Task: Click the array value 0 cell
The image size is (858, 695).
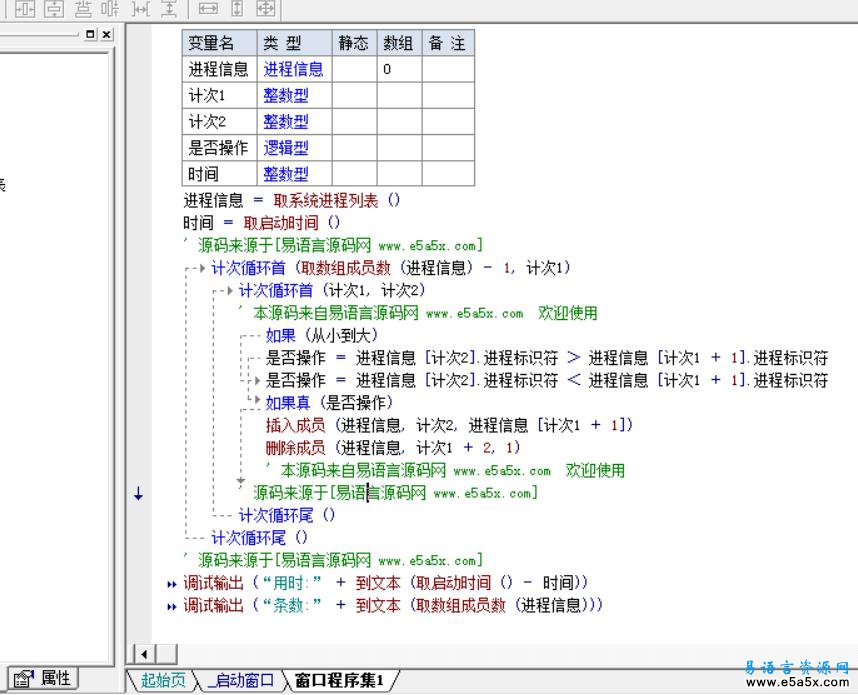Action: click(399, 69)
